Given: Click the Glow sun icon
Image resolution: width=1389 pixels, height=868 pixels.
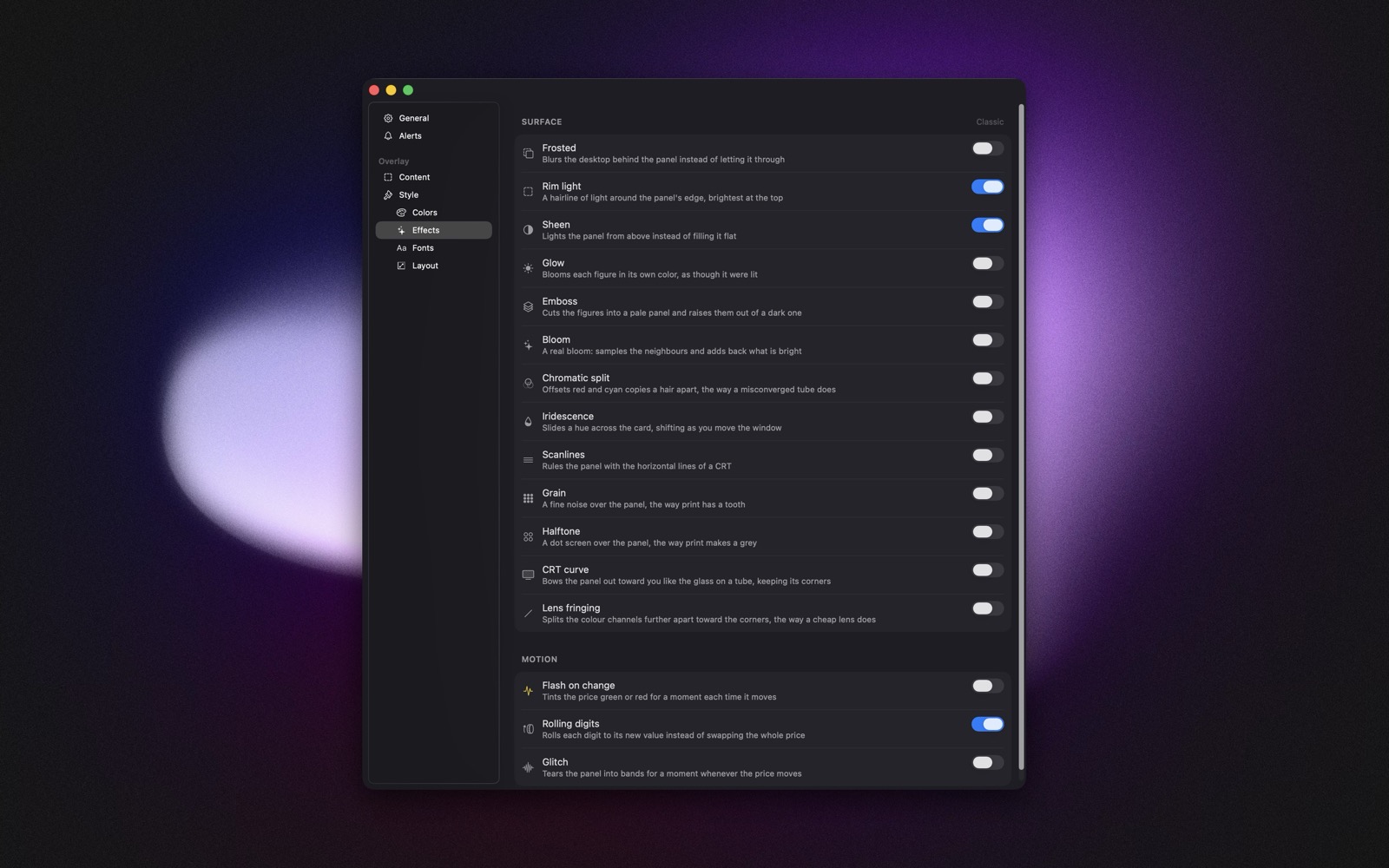Looking at the screenshot, I should tap(528, 268).
